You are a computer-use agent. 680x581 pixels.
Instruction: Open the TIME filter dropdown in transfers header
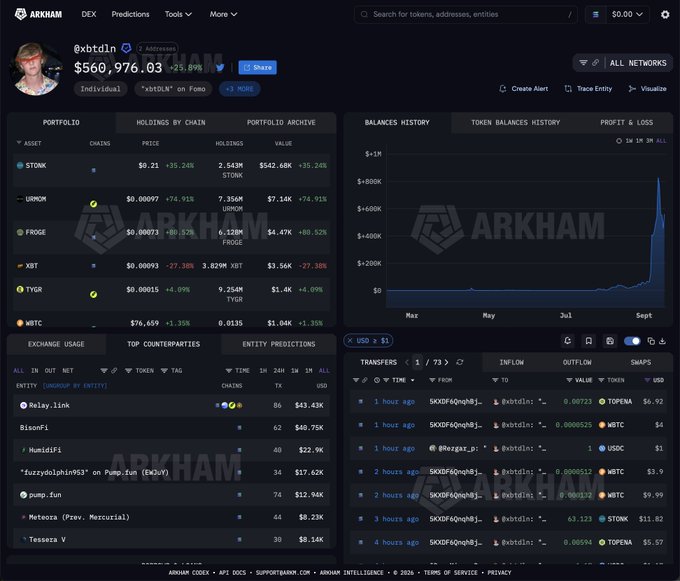(x=398, y=380)
